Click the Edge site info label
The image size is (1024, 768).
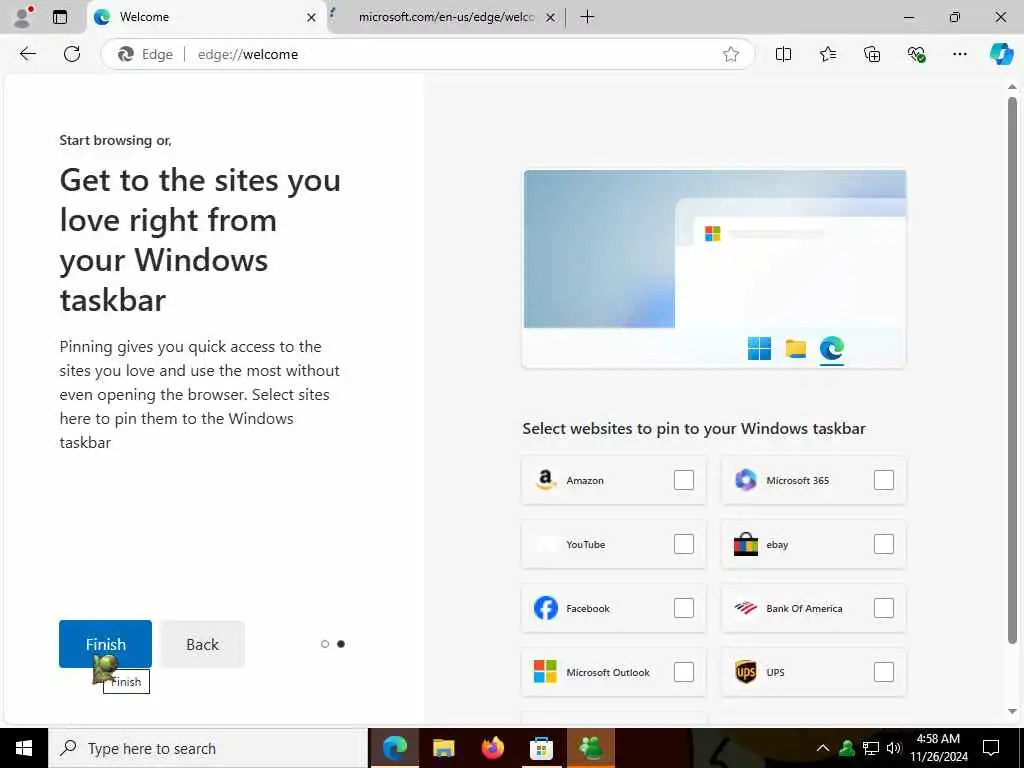(145, 54)
